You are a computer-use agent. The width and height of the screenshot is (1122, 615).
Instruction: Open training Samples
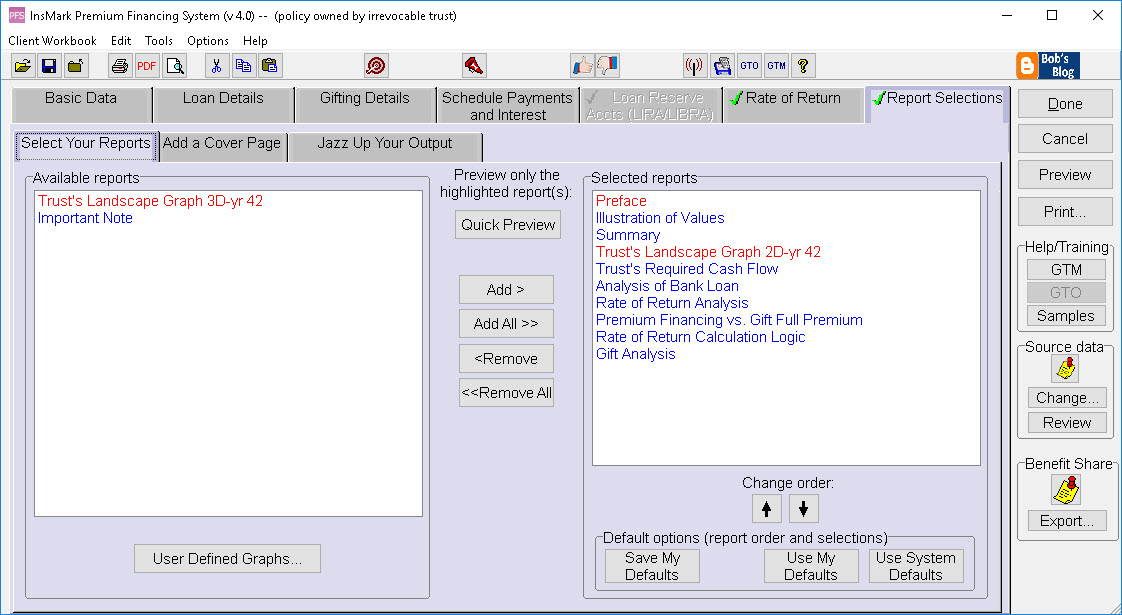click(1065, 315)
